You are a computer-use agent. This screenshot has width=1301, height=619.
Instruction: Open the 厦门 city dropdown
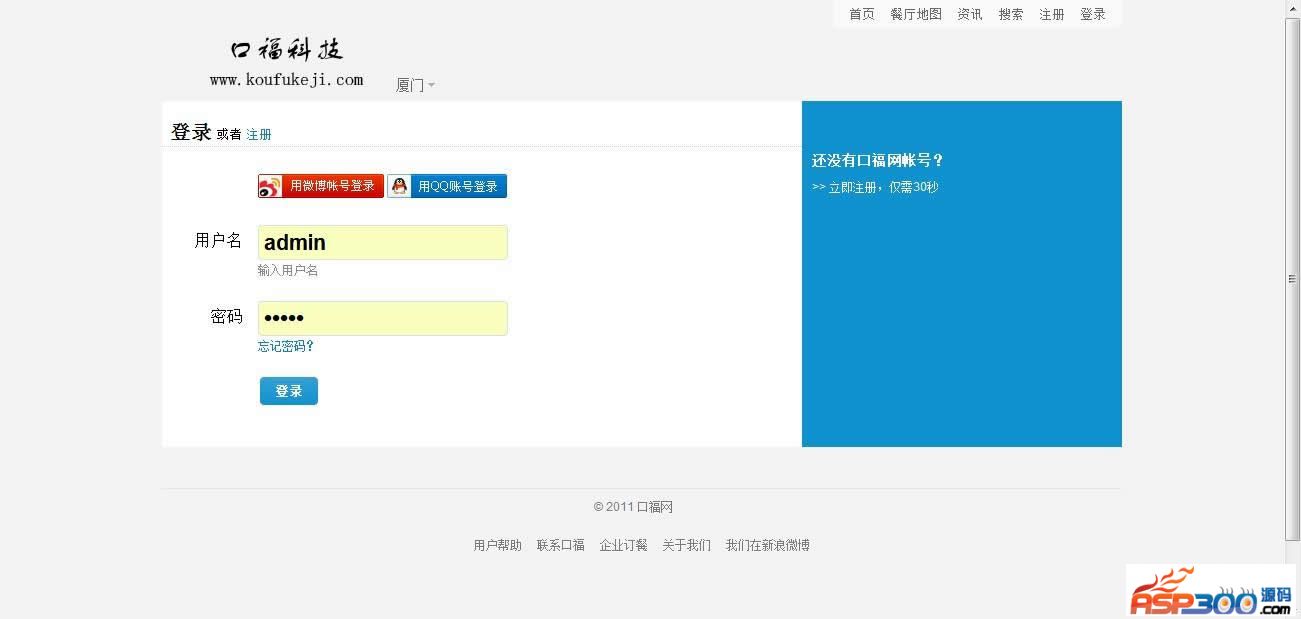tap(415, 85)
